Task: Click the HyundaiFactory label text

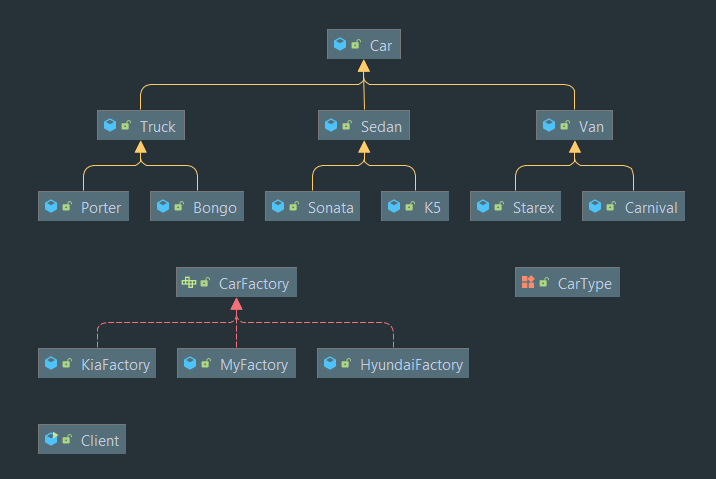Action: pyautogui.click(x=411, y=365)
